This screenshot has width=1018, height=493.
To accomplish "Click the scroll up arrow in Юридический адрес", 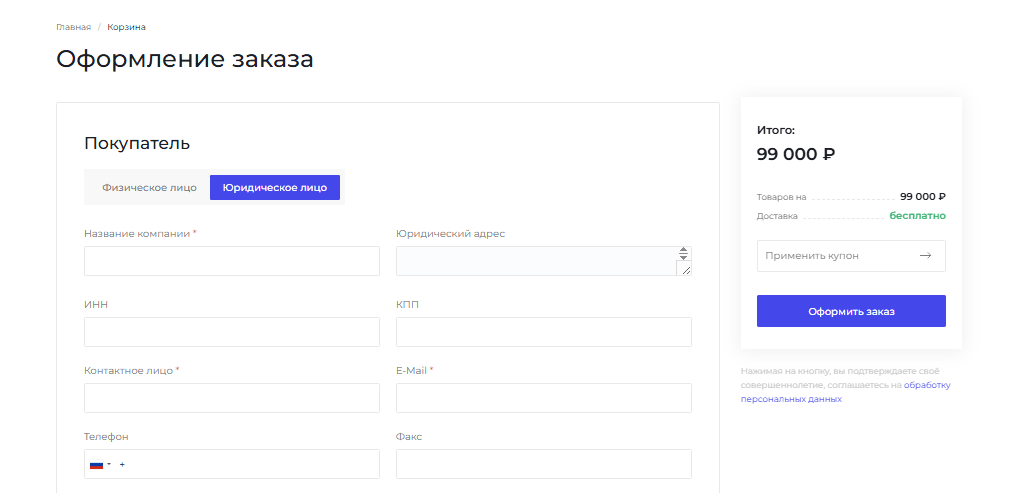I will point(683,250).
